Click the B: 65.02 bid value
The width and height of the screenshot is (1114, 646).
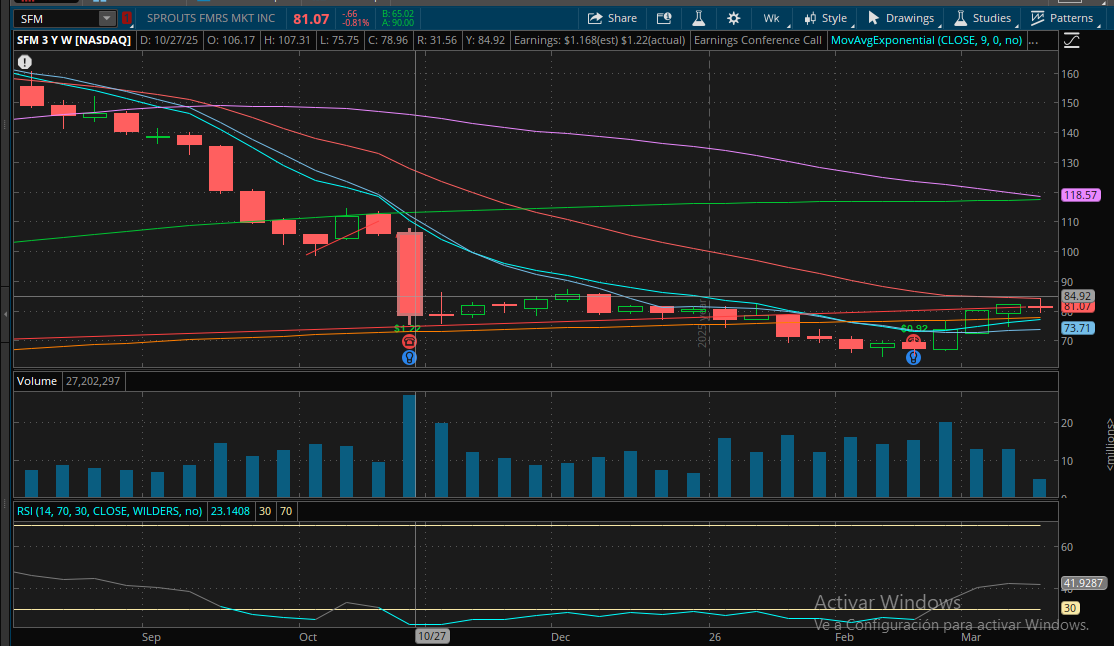pos(398,14)
